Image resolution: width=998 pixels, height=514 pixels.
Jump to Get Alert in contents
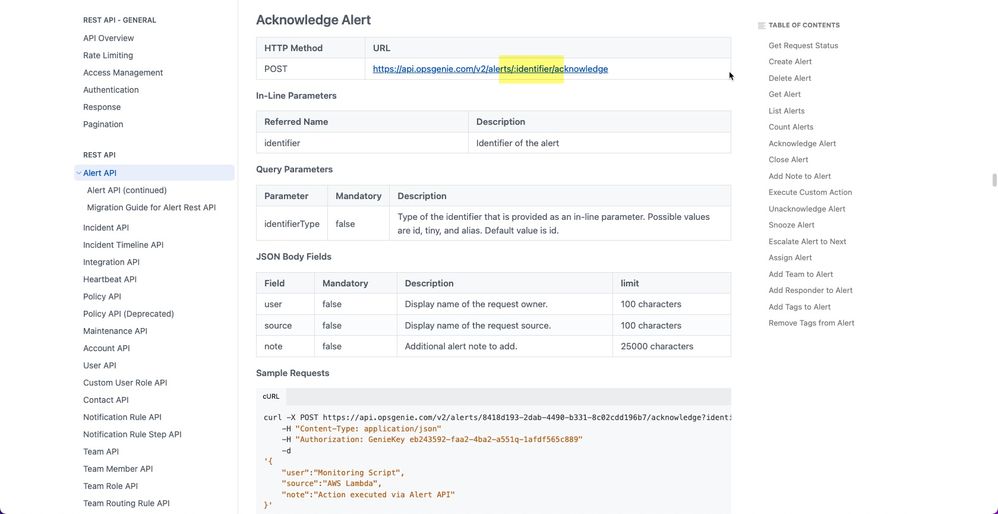click(785, 94)
